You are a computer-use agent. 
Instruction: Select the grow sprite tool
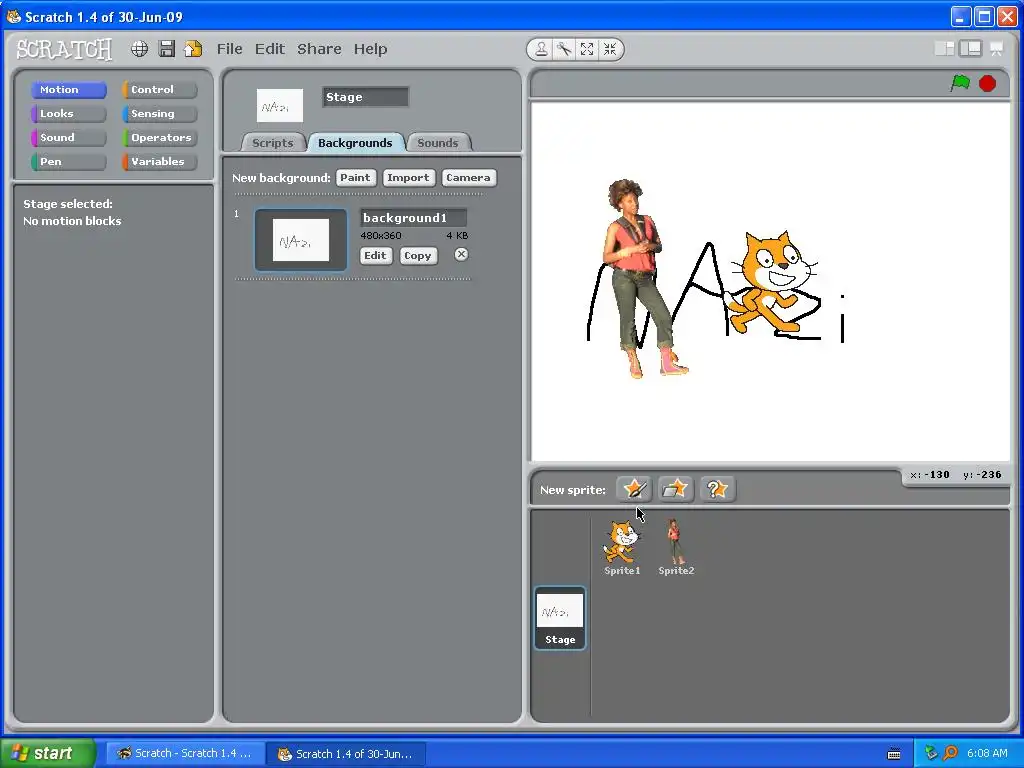[587, 49]
